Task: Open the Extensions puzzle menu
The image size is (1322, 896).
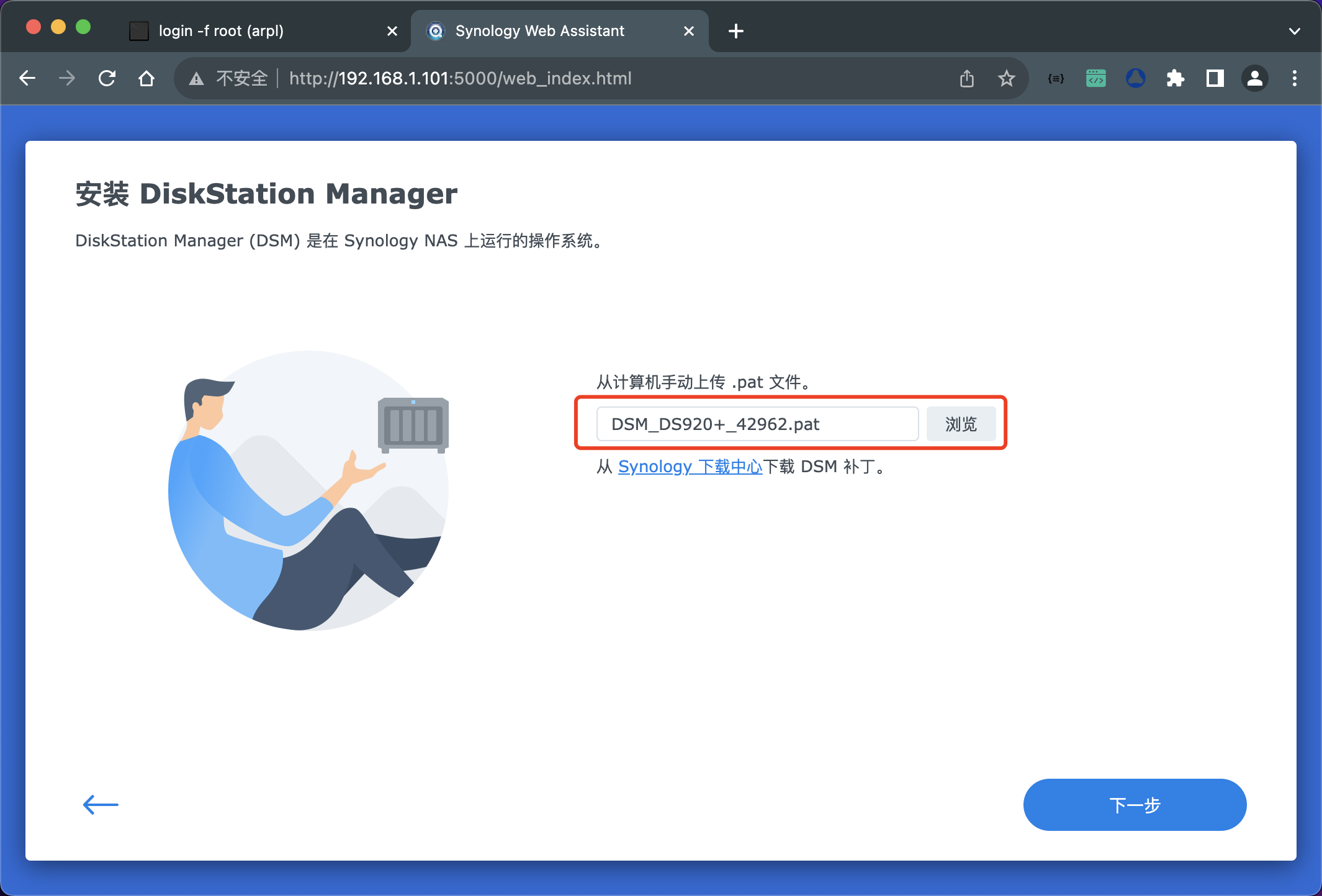Action: coord(1176,78)
